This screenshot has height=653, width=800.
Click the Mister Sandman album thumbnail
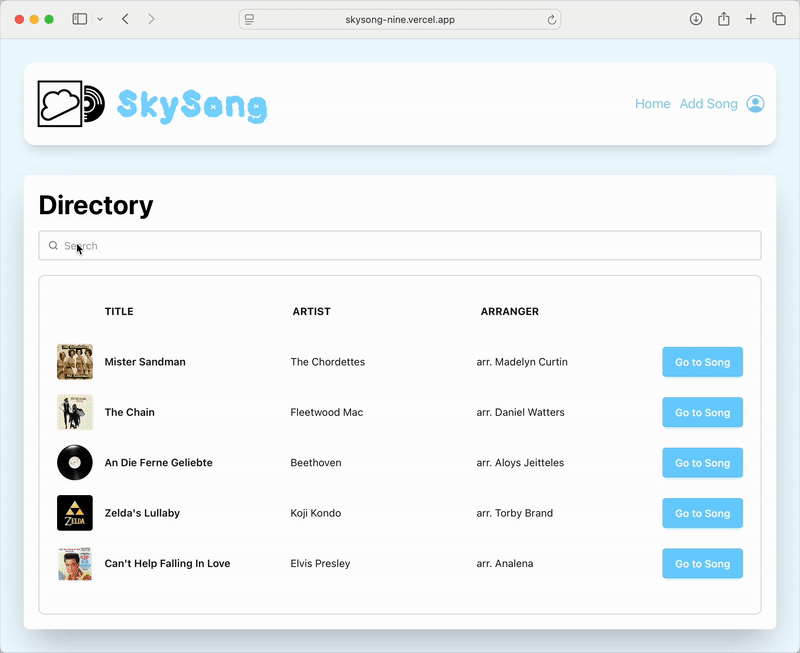point(75,361)
